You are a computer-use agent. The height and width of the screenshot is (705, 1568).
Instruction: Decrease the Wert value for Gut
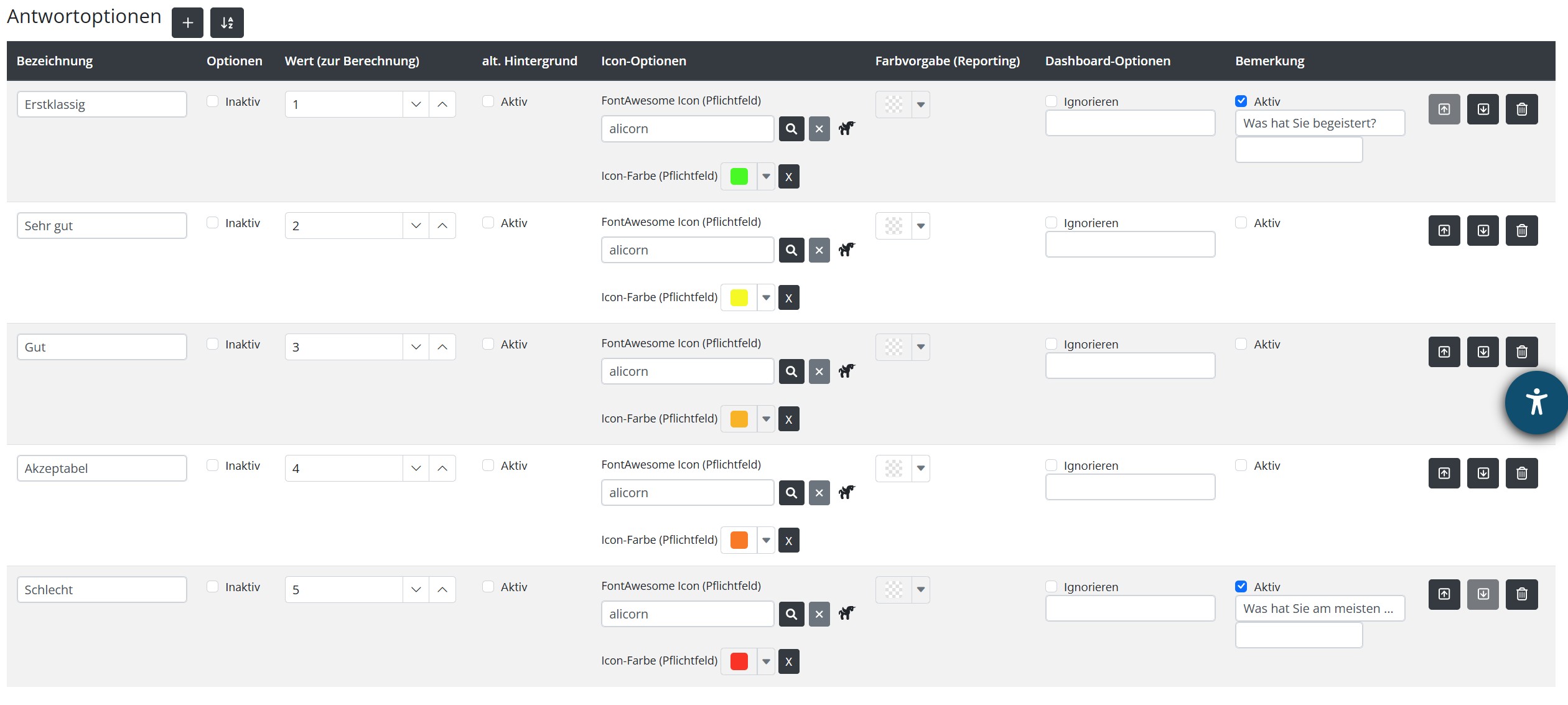416,347
